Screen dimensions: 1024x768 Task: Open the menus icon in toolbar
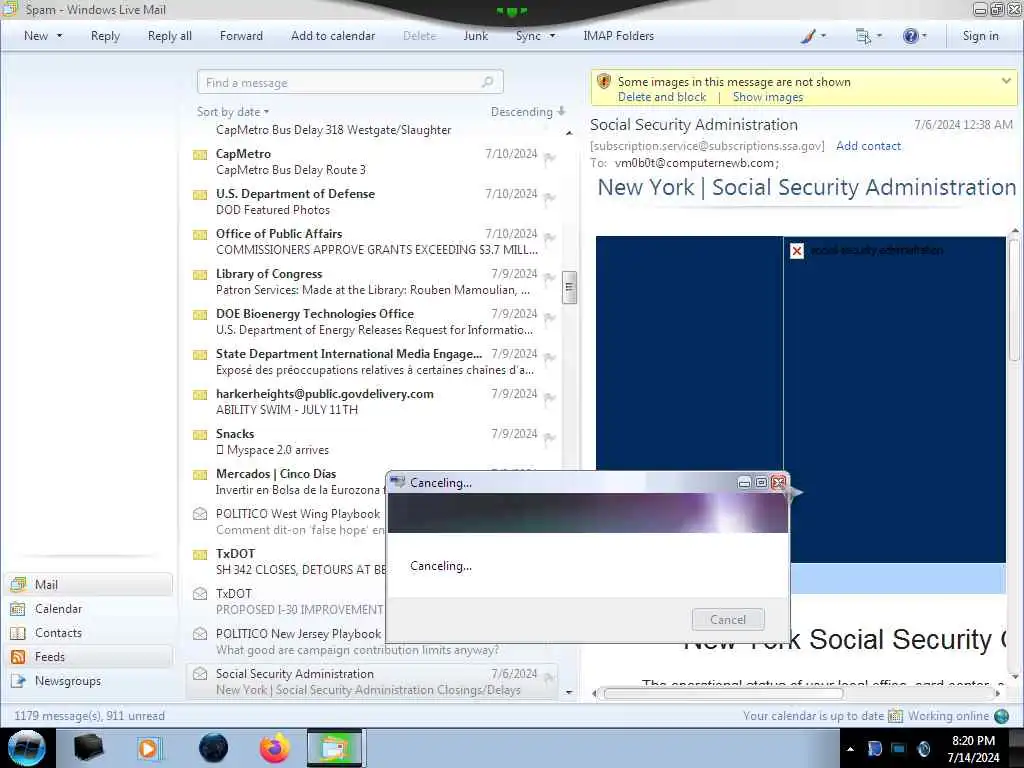click(x=863, y=36)
